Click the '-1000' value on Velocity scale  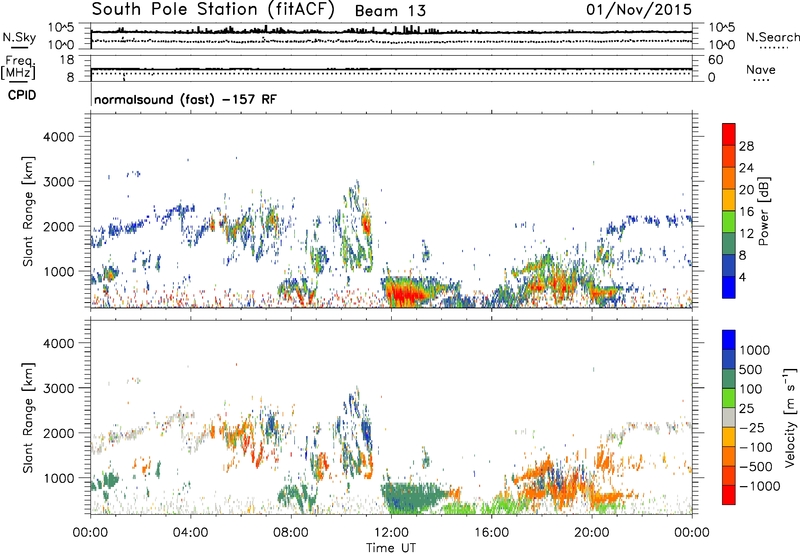759,486
